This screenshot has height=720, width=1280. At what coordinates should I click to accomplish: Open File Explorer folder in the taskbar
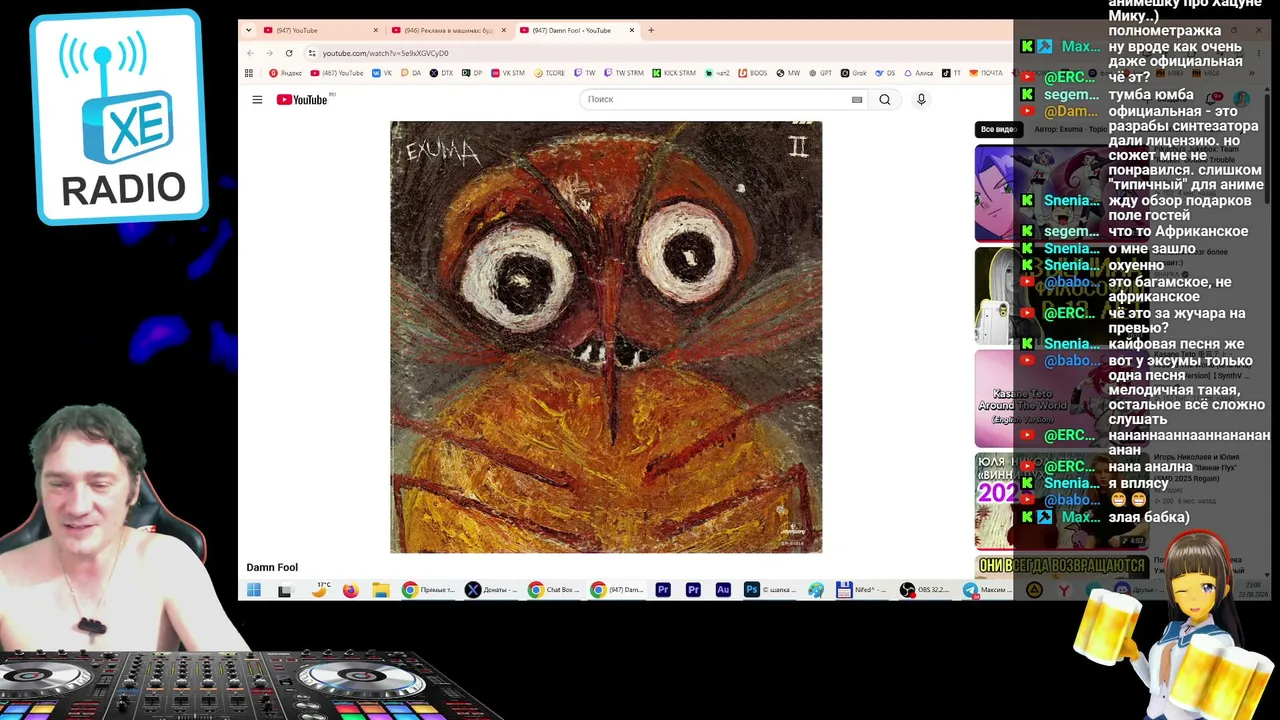point(381,590)
